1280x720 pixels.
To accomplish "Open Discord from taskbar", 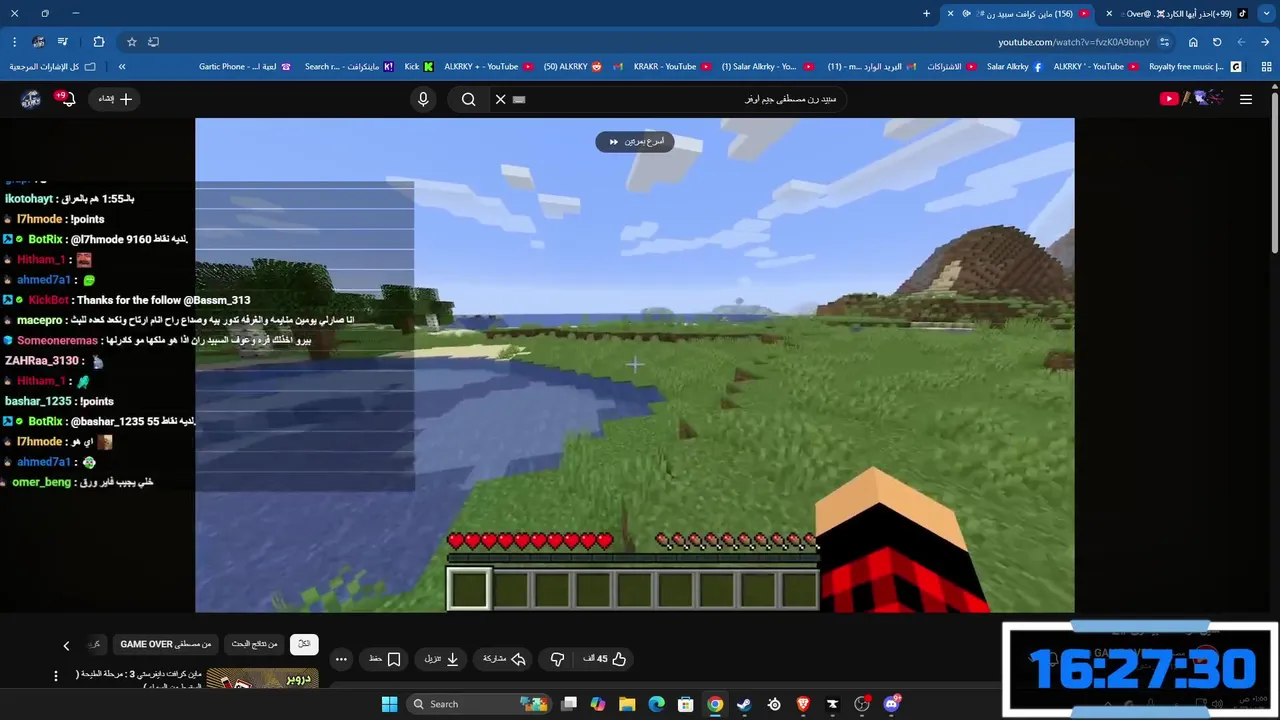I will click(891, 704).
